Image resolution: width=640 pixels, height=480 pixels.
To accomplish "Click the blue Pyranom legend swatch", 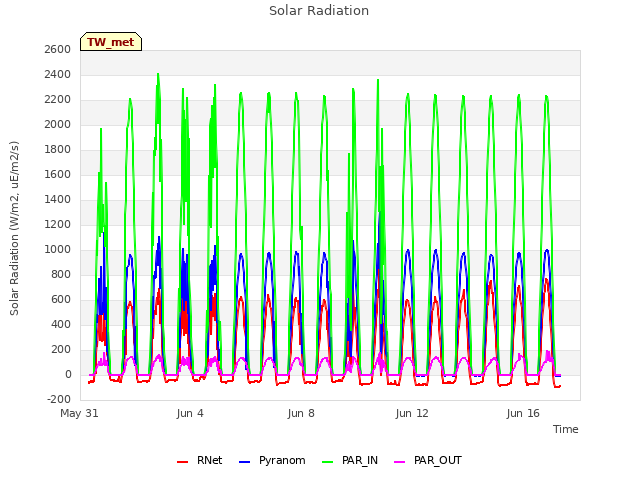I will (x=244, y=462).
